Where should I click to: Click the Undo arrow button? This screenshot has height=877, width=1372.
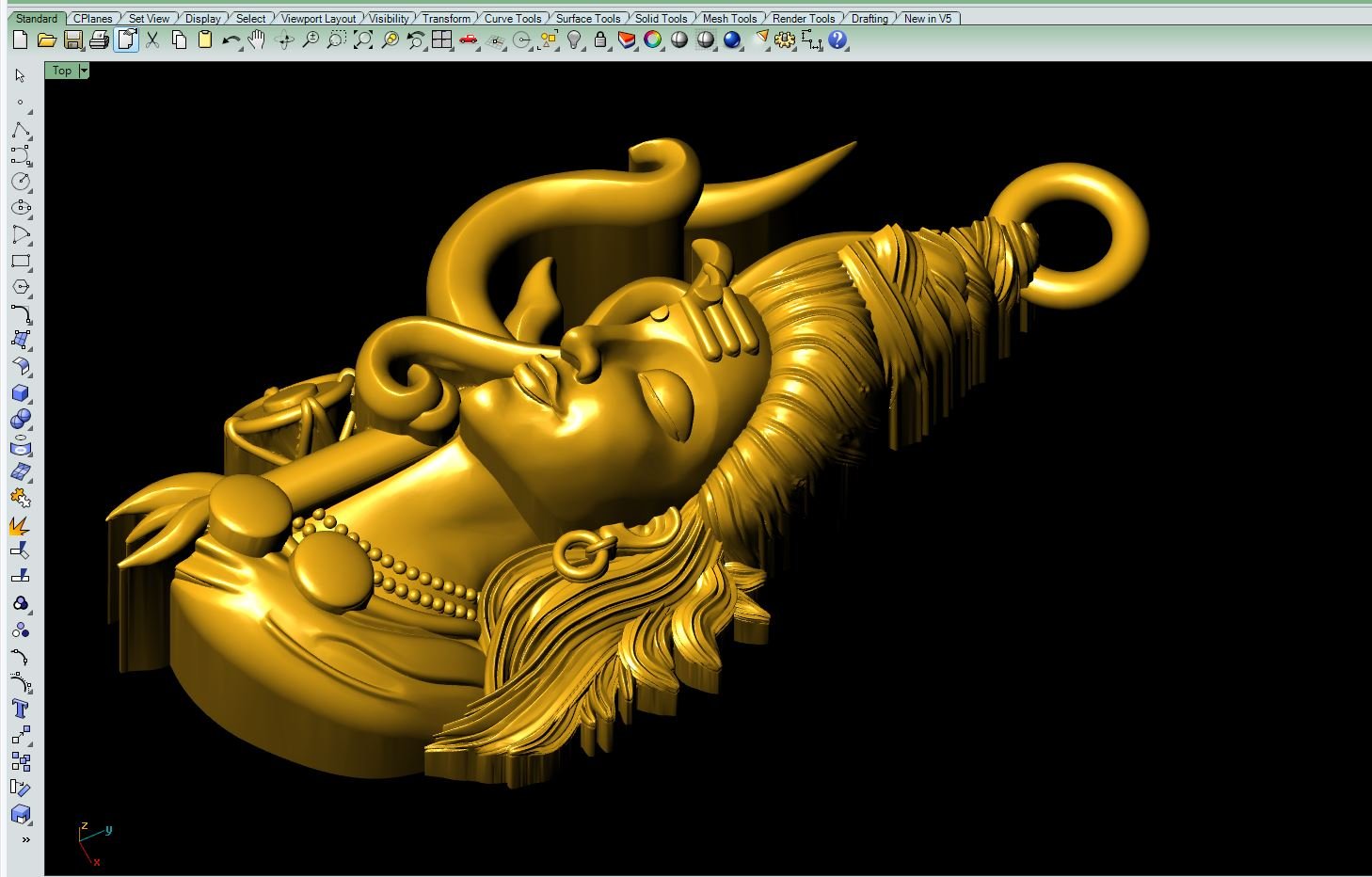tap(231, 40)
